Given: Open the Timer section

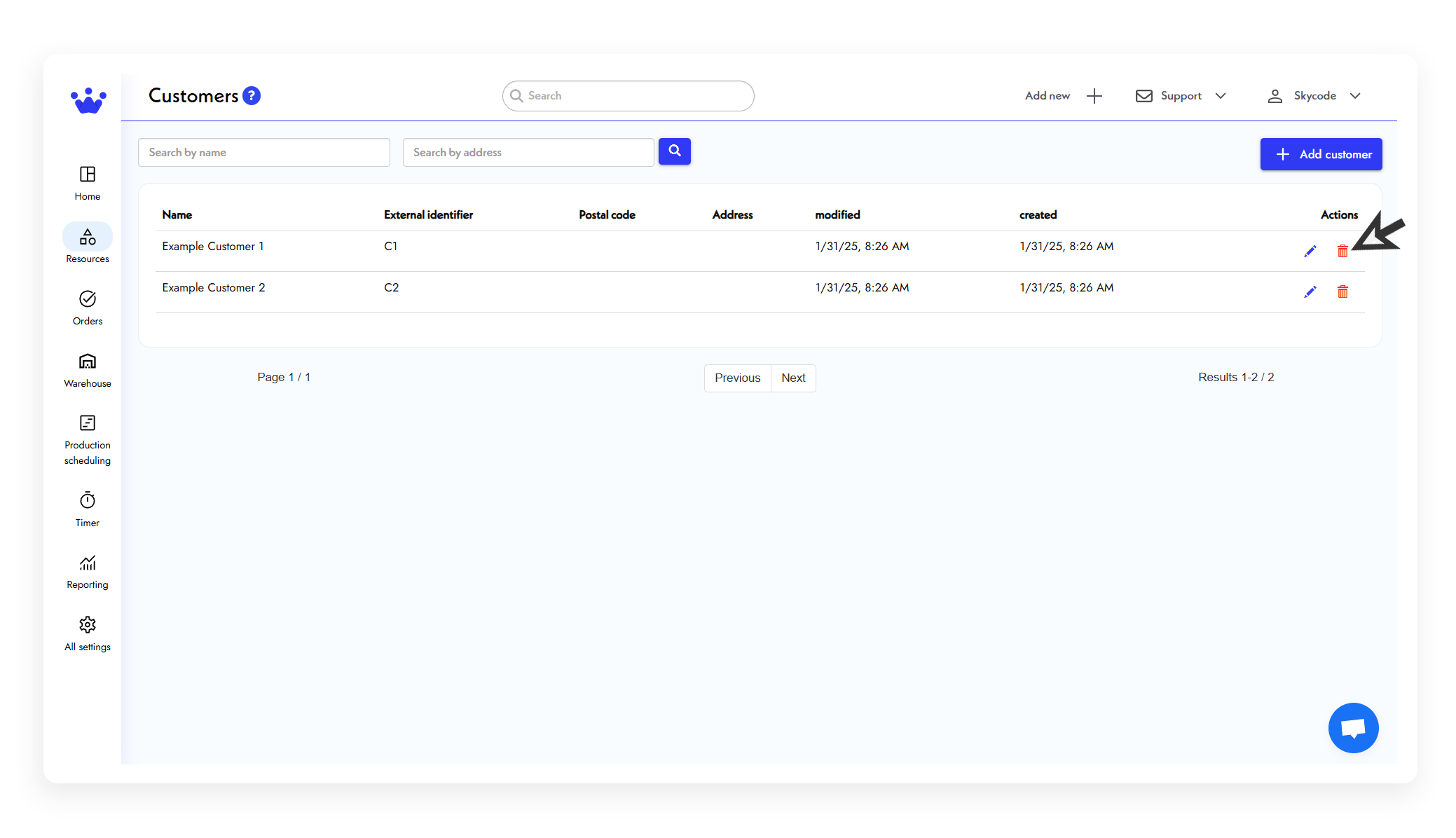Looking at the screenshot, I should 88,509.
